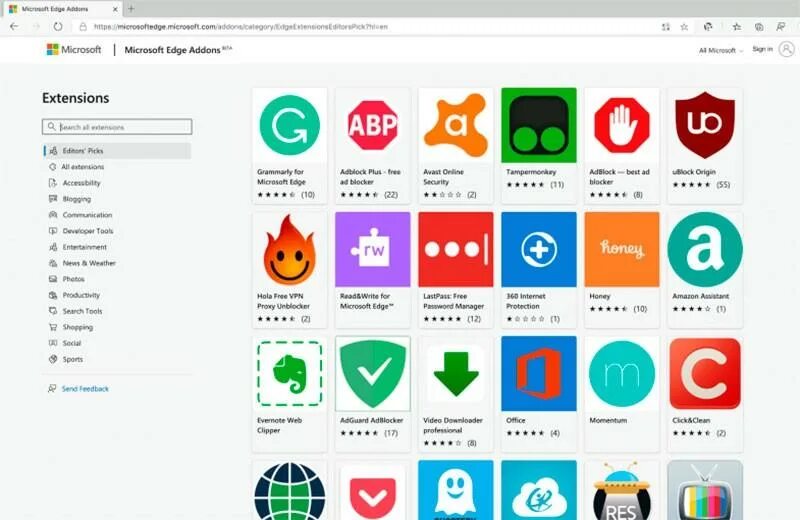Click the address bar URL
Screen dimensions: 800x520
pyautogui.click(x=240, y=27)
